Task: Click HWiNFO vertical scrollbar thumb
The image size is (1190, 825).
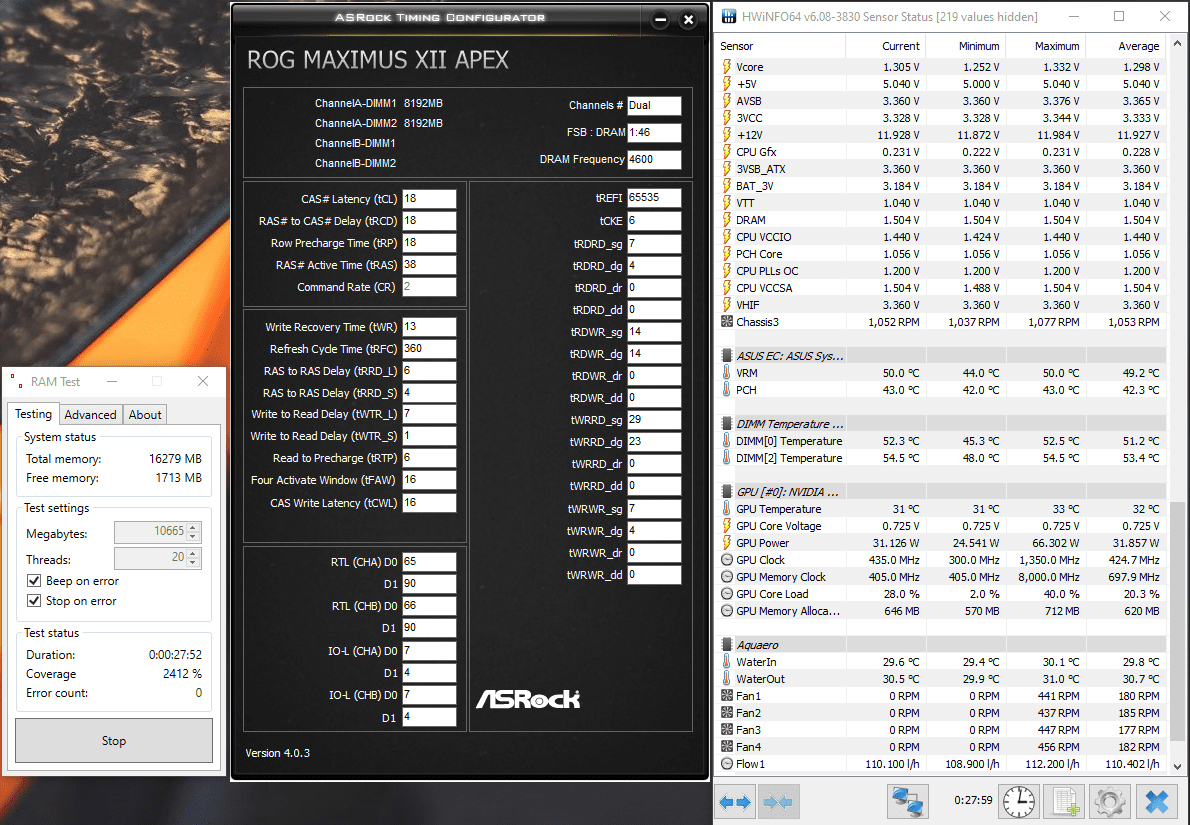Action: 1177,621
